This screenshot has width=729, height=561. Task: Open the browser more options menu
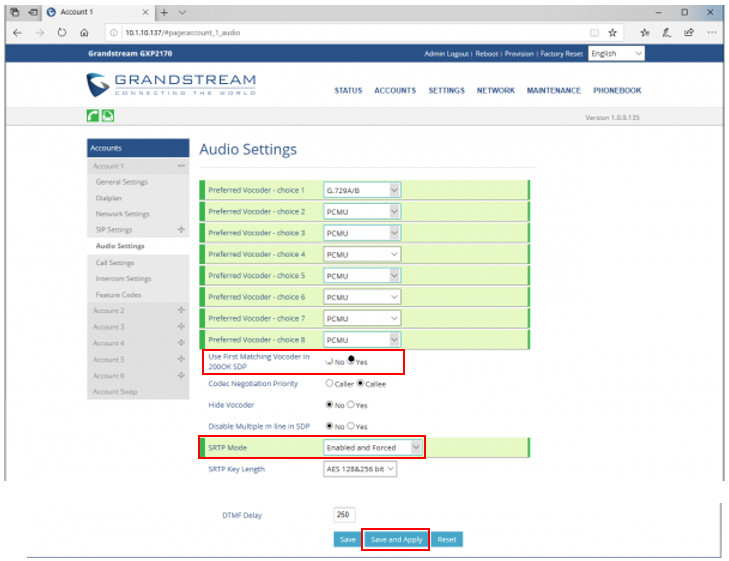712,33
